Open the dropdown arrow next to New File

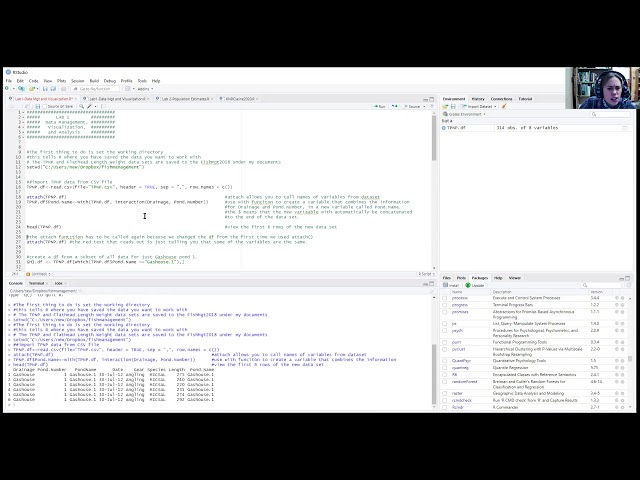[x=13, y=89]
